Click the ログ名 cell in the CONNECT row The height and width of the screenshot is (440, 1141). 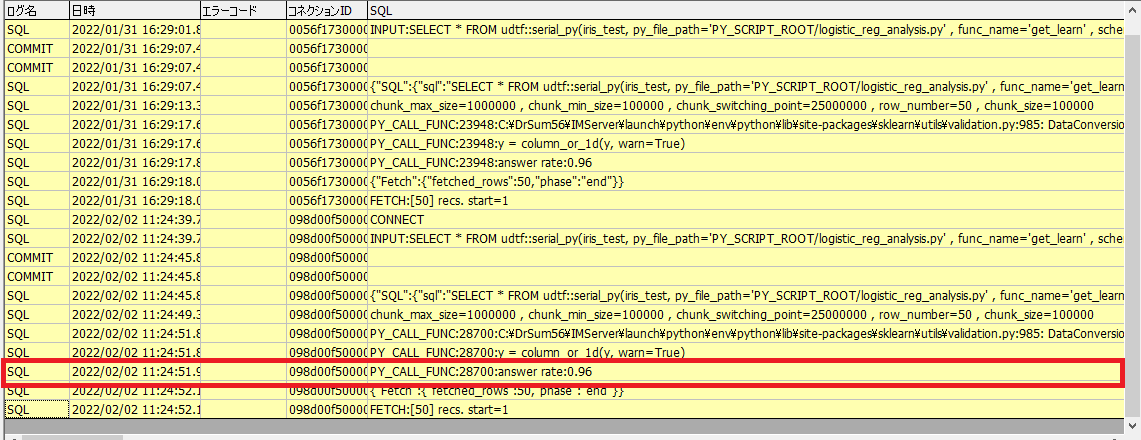click(37, 220)
